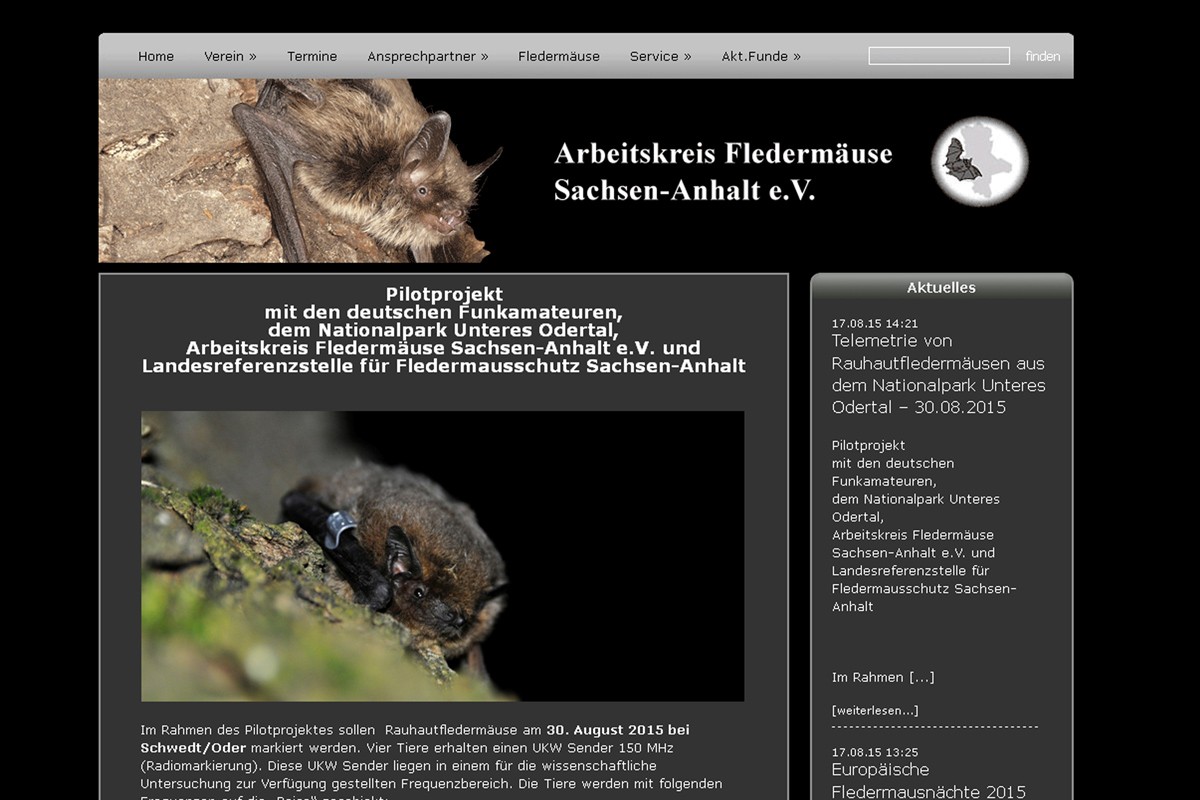Expand the Ansprechpartner » submenu
The image size is (1200, 800).
[428, 57]
